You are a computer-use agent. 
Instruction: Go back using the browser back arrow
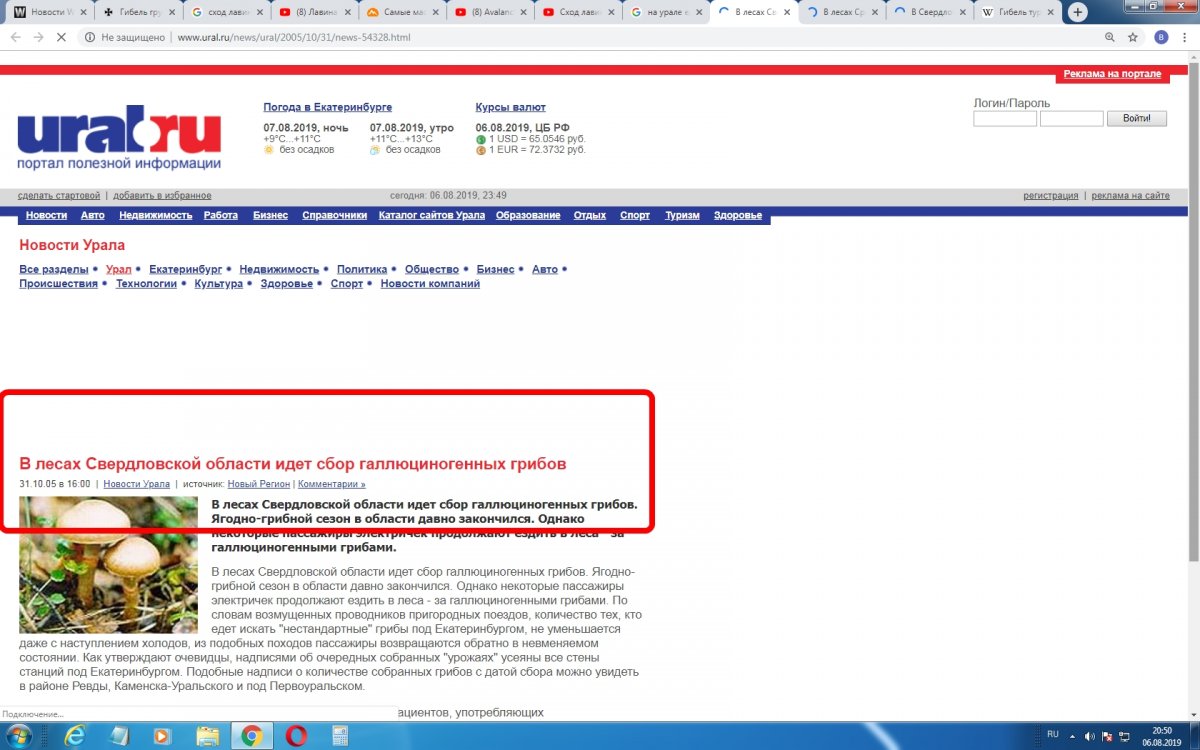(14, 37)
